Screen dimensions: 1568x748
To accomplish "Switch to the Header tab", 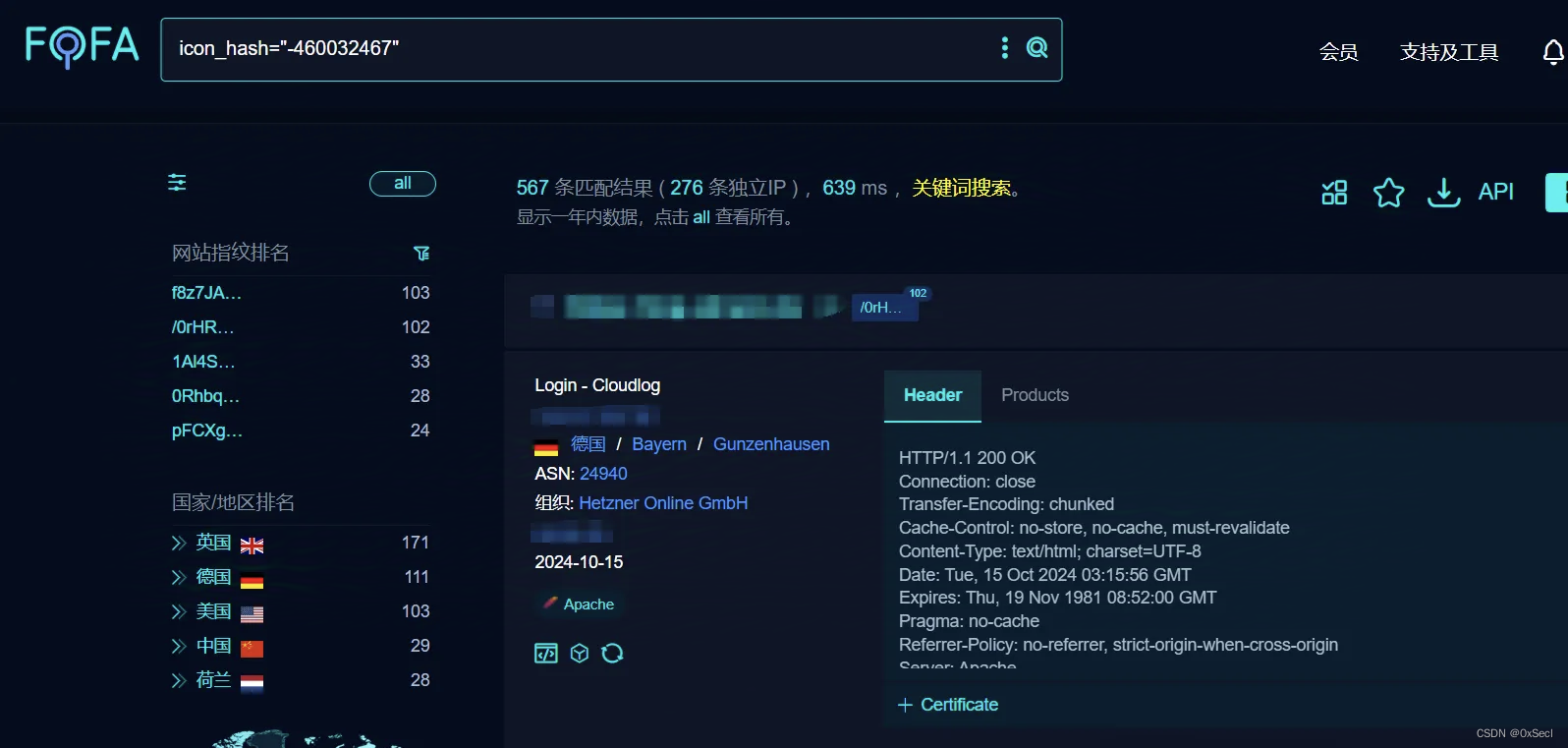I will [932, 395].
